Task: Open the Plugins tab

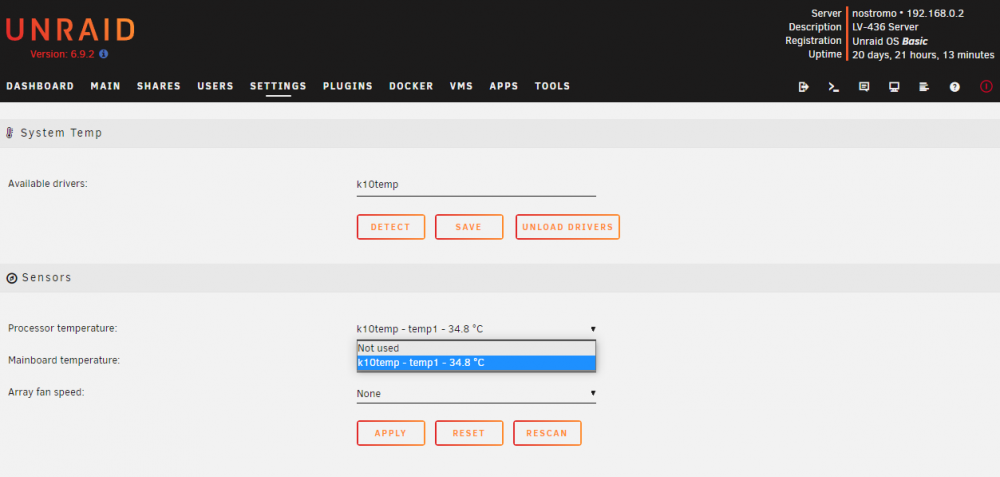Action: (x=348, y=86)
